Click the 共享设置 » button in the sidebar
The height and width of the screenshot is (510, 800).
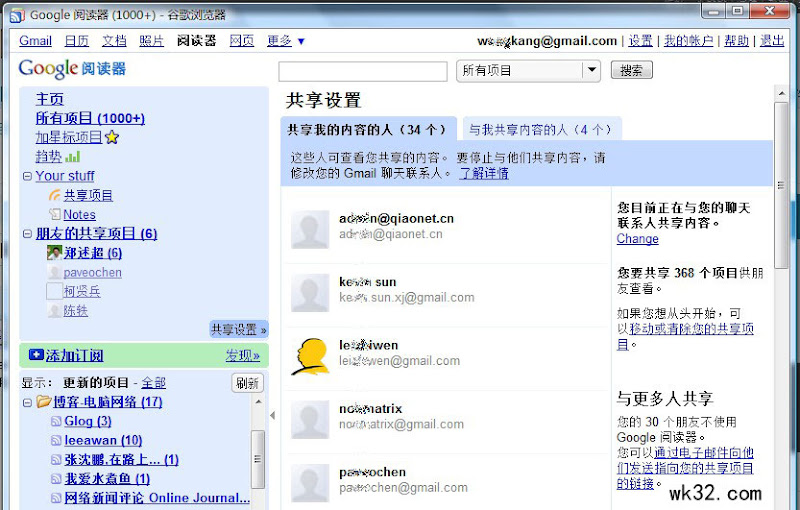(239, 329)
